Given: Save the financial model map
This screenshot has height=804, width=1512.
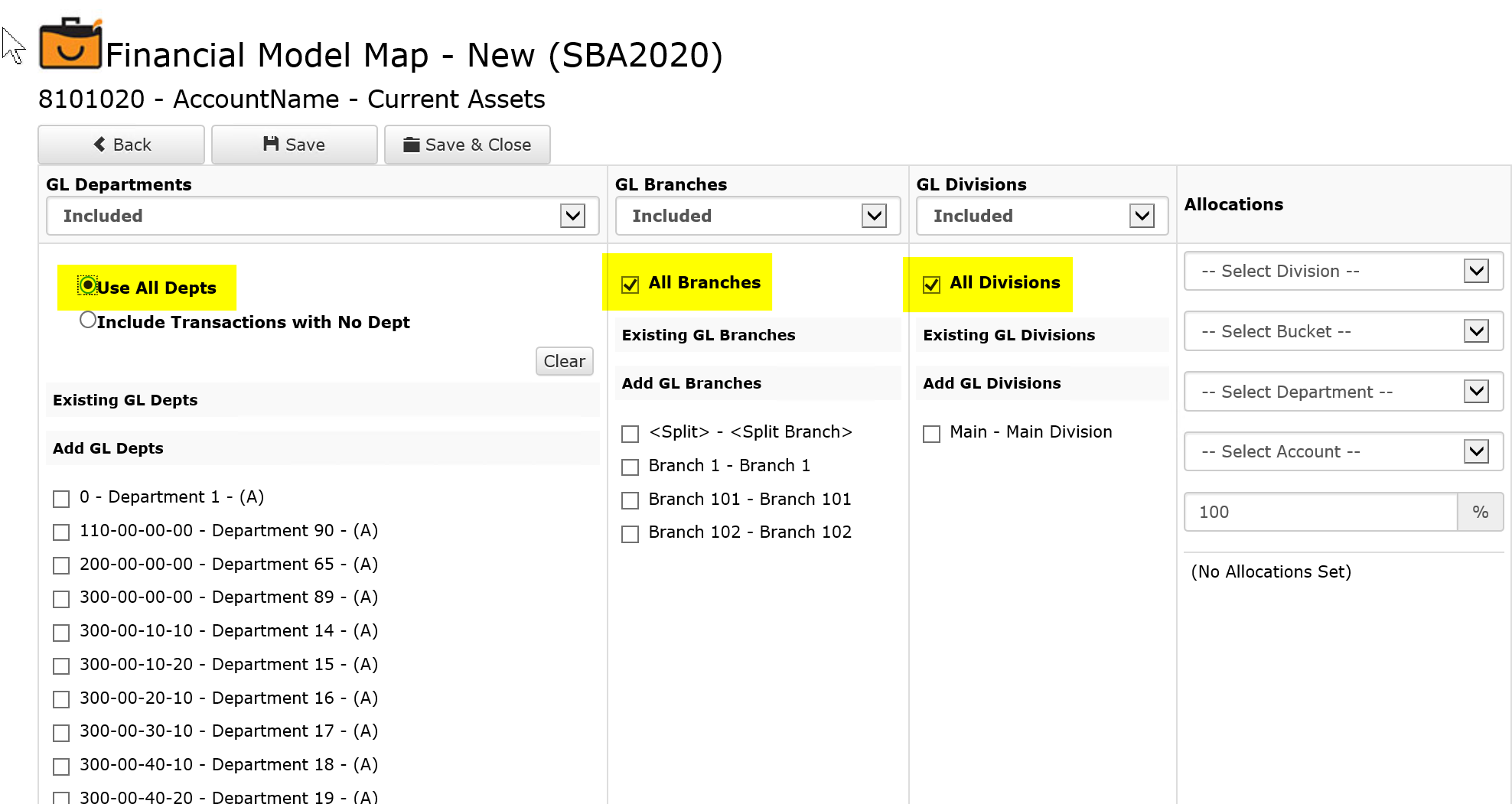Looking at the screenshot, I should tap(295, 145).
